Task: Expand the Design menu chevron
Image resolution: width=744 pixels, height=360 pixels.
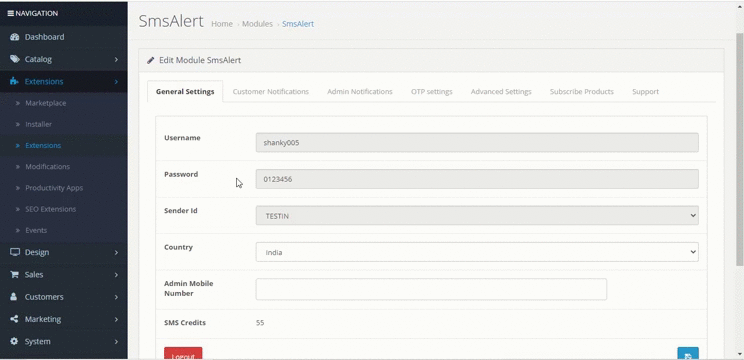Action: 116,253
